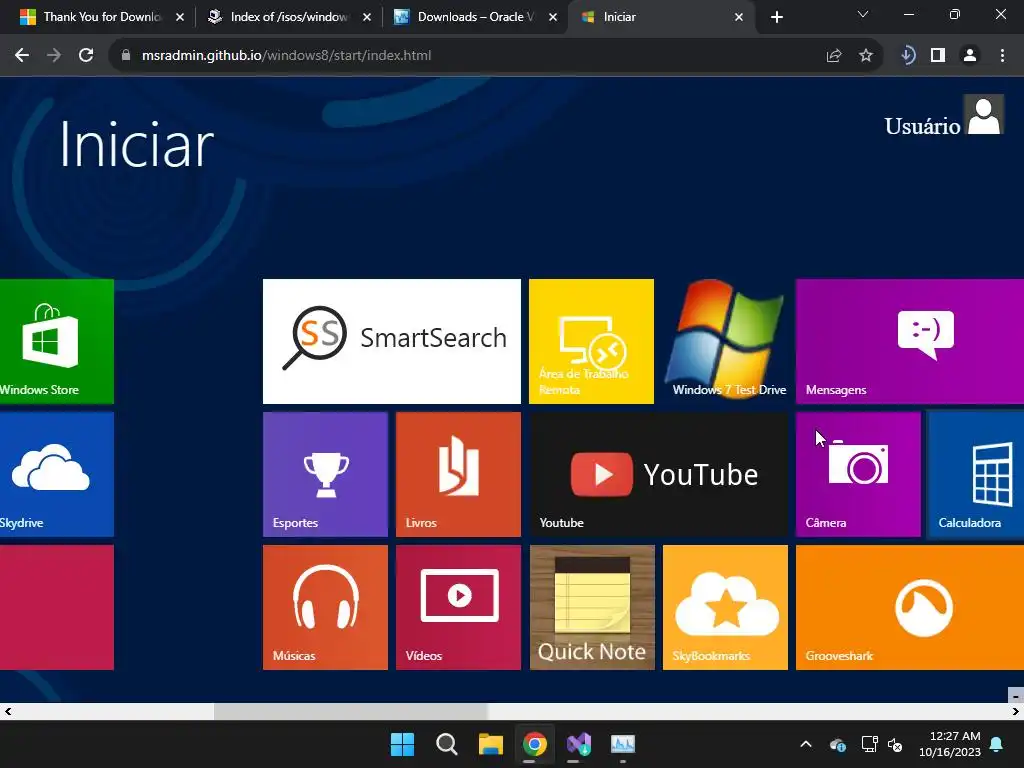Open the notifications bell

pos(997,744)
